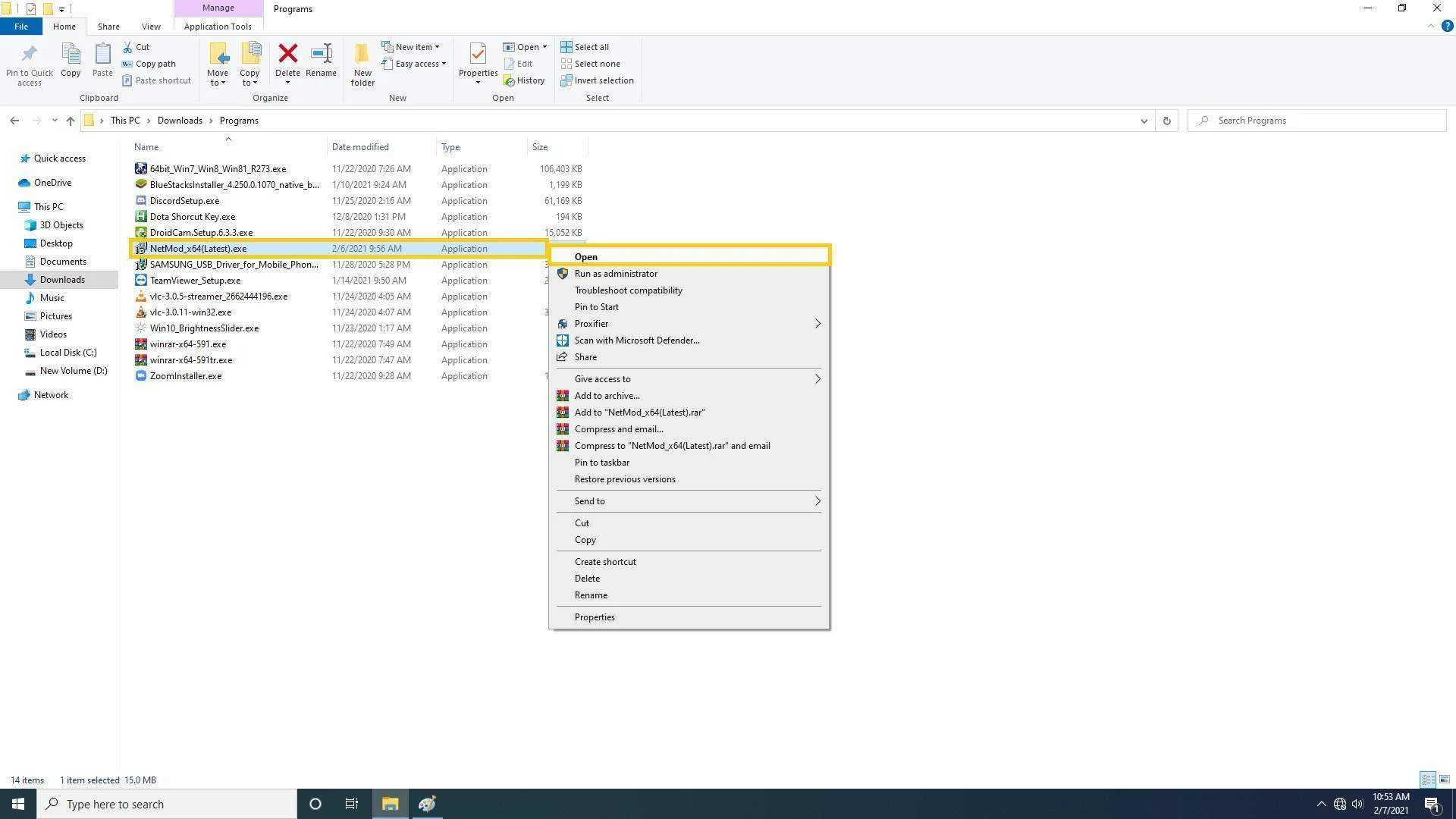
Task: Open the Windows Start menu
Action: coord(18,804)
